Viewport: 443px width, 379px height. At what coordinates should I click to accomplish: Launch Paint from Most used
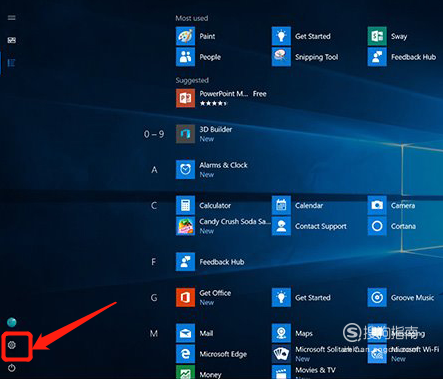[196, 36]
